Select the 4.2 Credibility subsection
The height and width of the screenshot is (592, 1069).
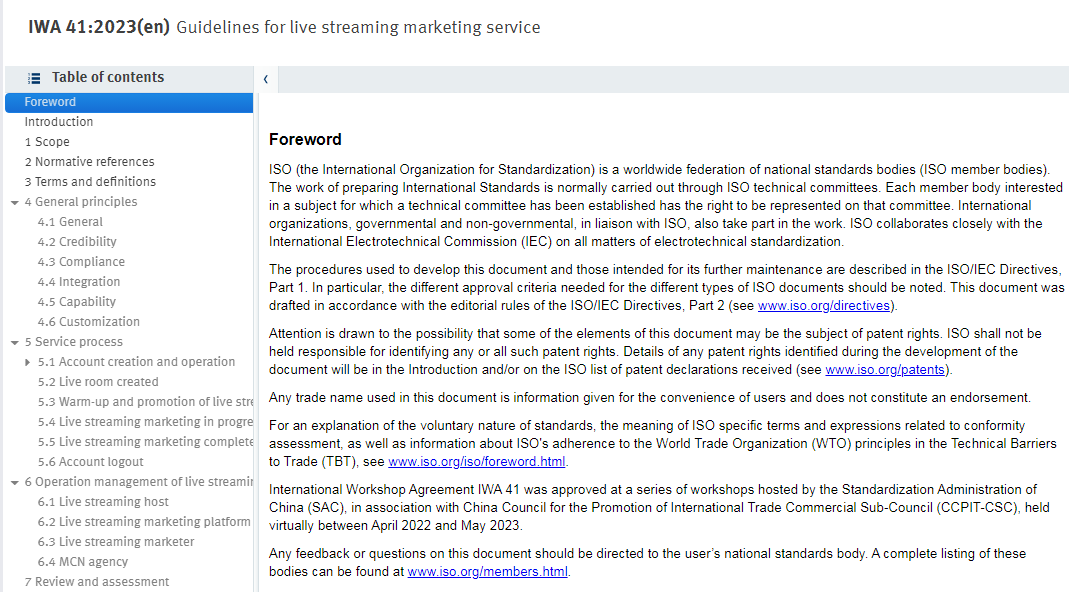77,241
